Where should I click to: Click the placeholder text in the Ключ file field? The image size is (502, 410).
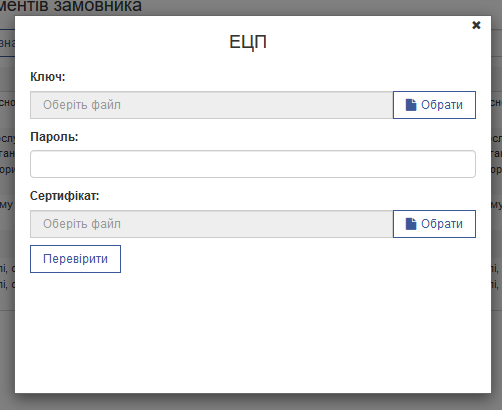click(82, 105)
